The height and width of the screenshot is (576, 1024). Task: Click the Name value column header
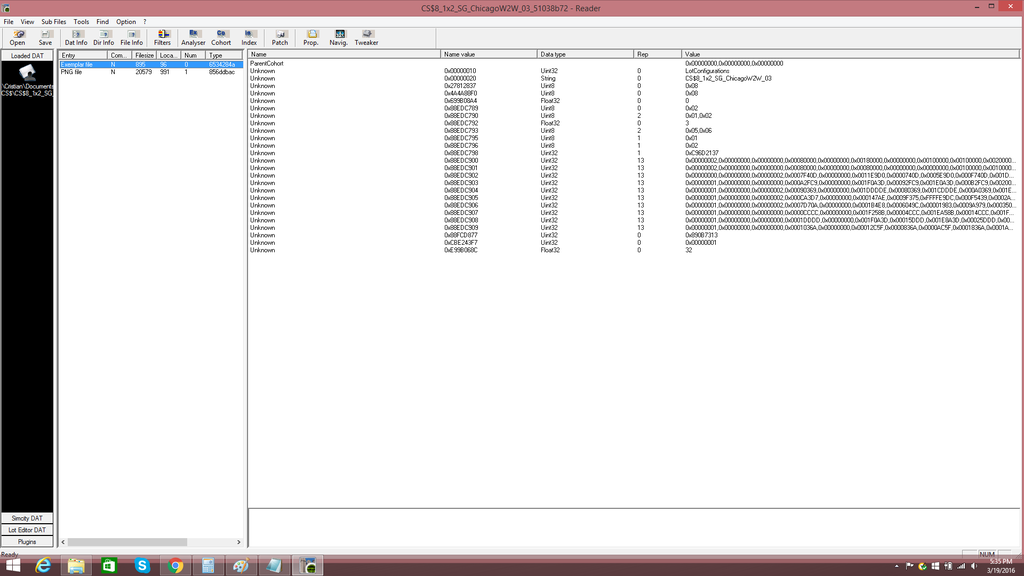(x=489, y=54)
